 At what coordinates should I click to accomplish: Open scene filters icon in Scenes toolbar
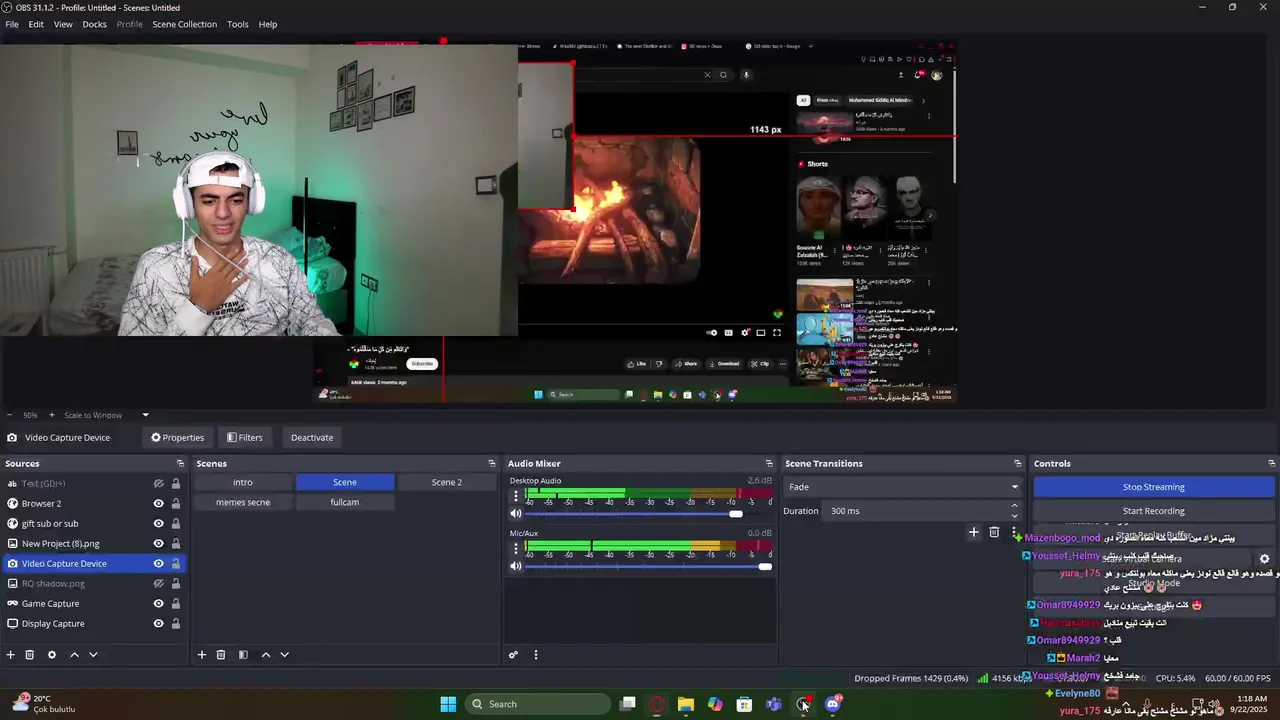pos(243,655)
